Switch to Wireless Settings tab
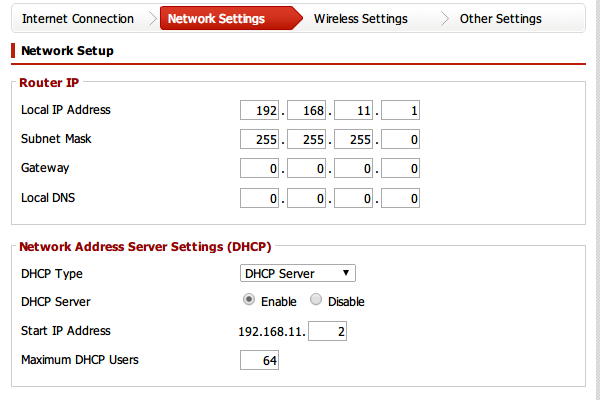This screenshot has height=400, width=600. pos(360,19)
